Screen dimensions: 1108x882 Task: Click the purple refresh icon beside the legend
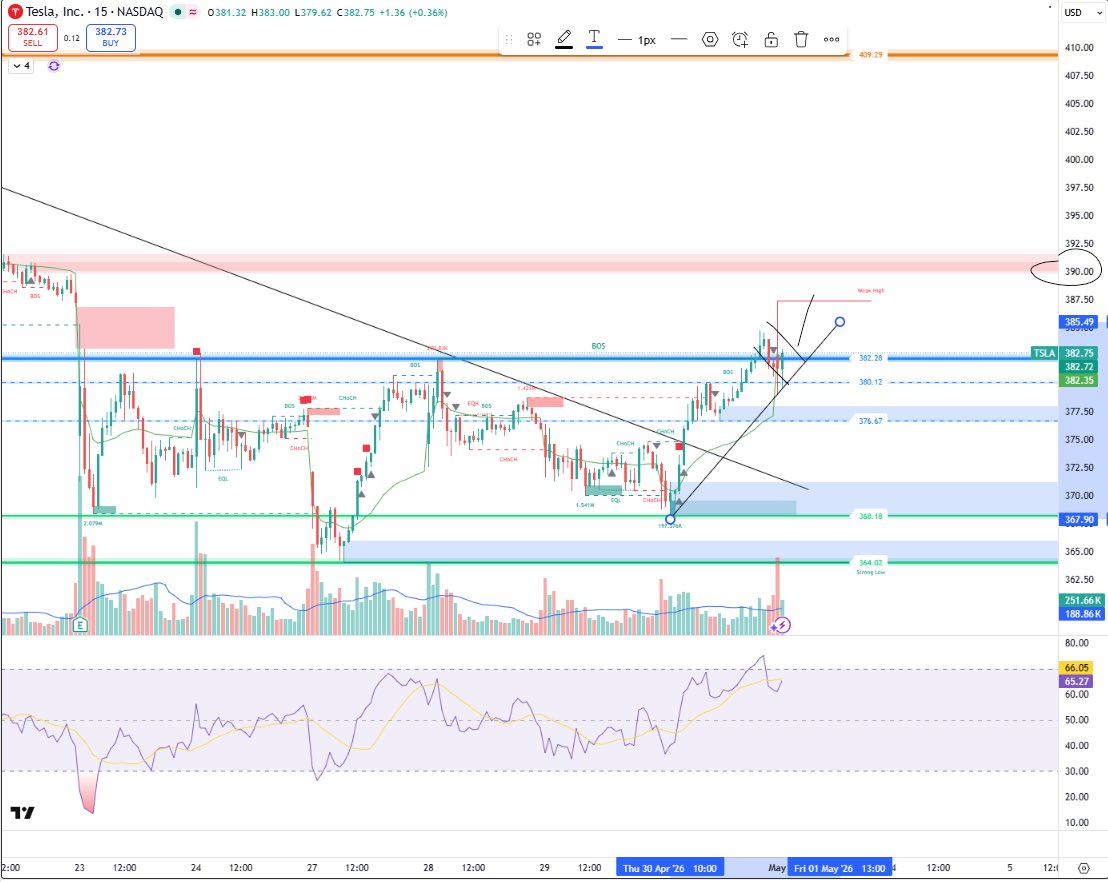54,66
